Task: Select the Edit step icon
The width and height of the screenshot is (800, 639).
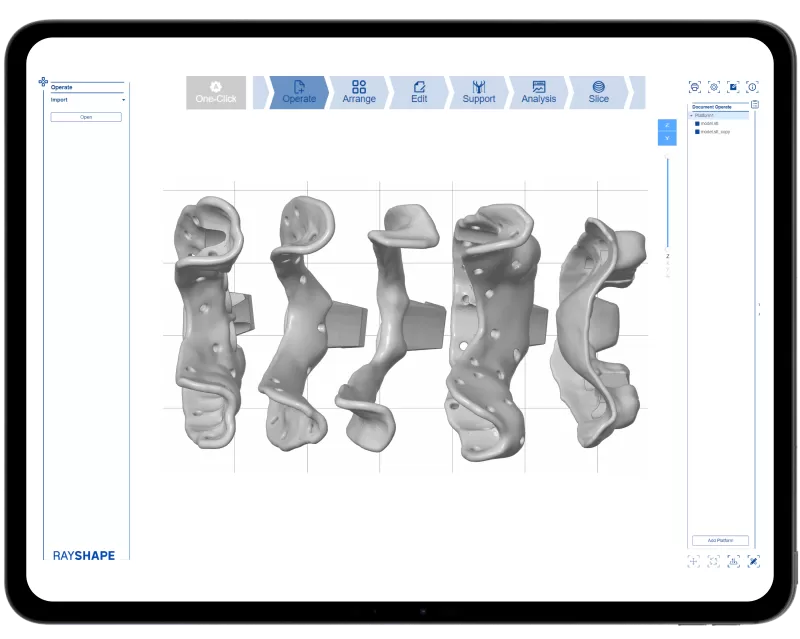Action: click(419, 92)
